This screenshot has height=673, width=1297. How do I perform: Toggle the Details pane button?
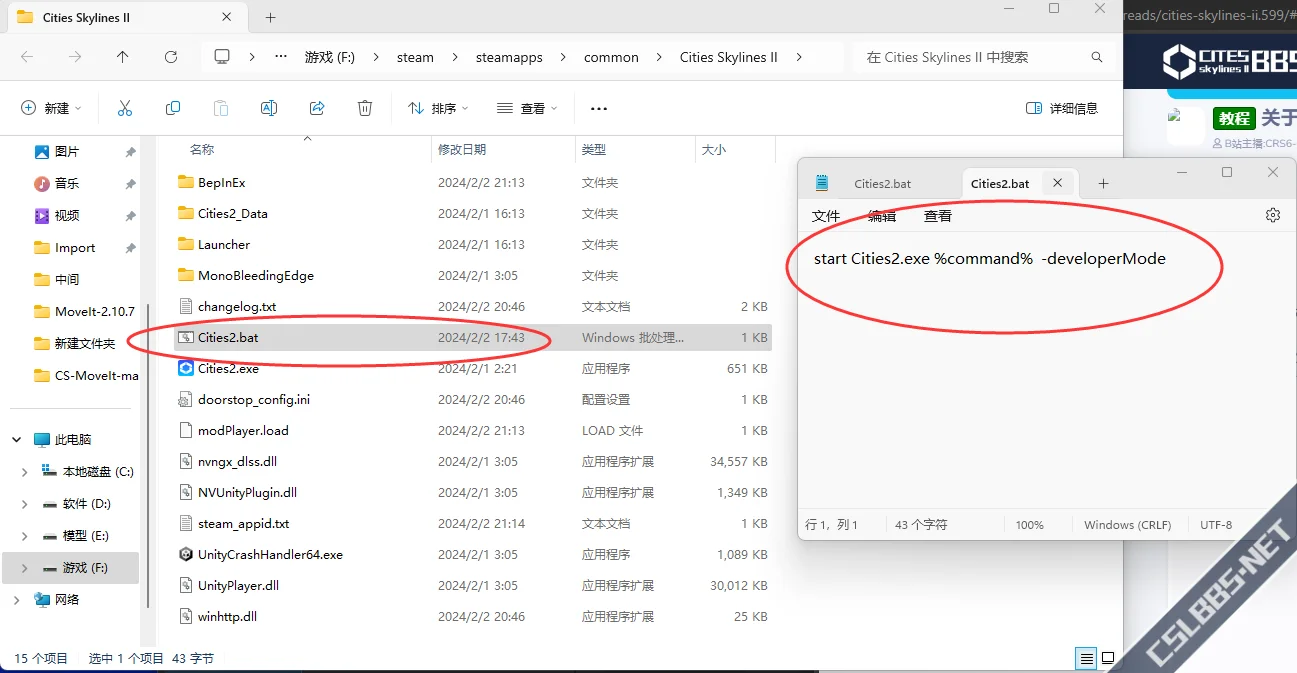point(1062,108)
